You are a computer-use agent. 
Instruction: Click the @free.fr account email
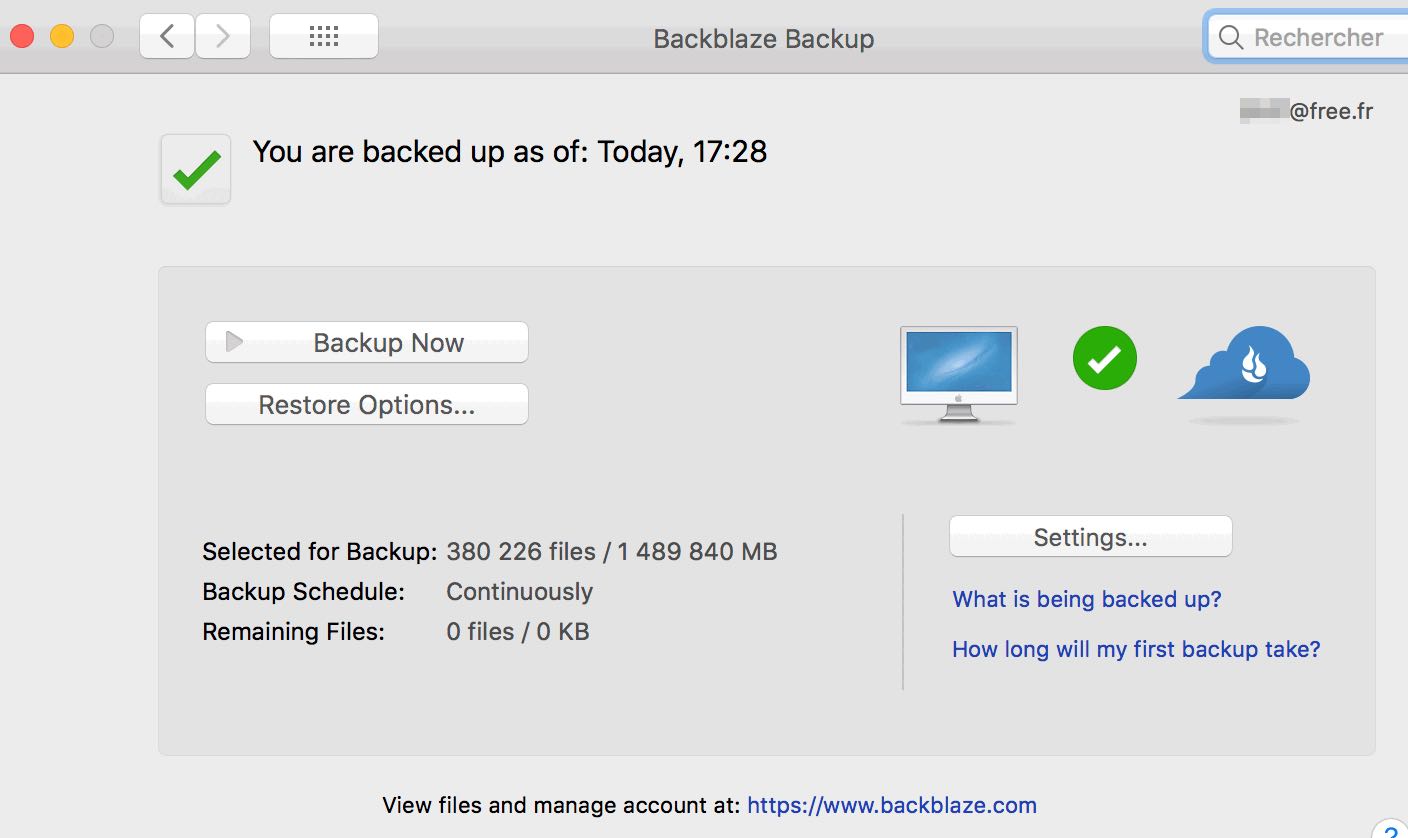1306,111
